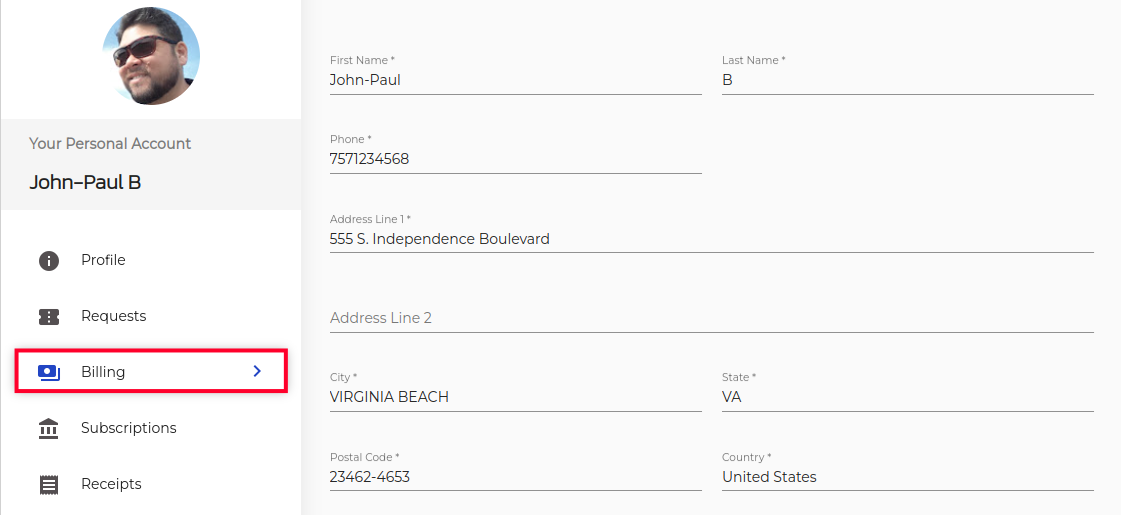Expand Billing with the chevron arrow
This screenshot has width=1121, height=515.
(x=257, y=371)
